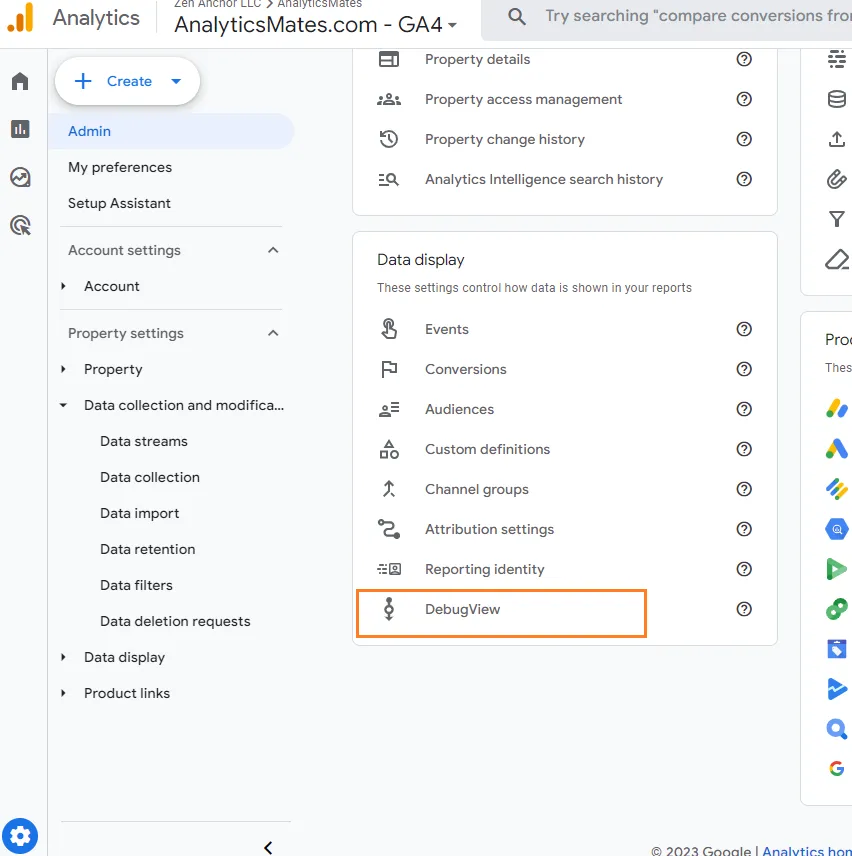The image size is (852, 856).
Task: Open Property details link
Action: pyautogui.click(x=477, y=59)
